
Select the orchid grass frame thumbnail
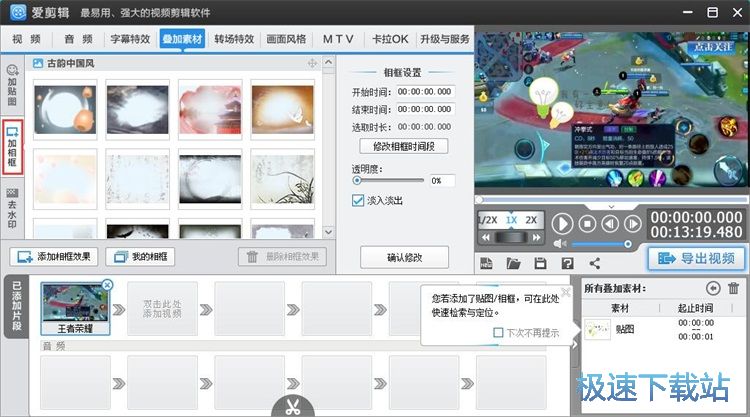pyautogui.click(x=283, y=179)
